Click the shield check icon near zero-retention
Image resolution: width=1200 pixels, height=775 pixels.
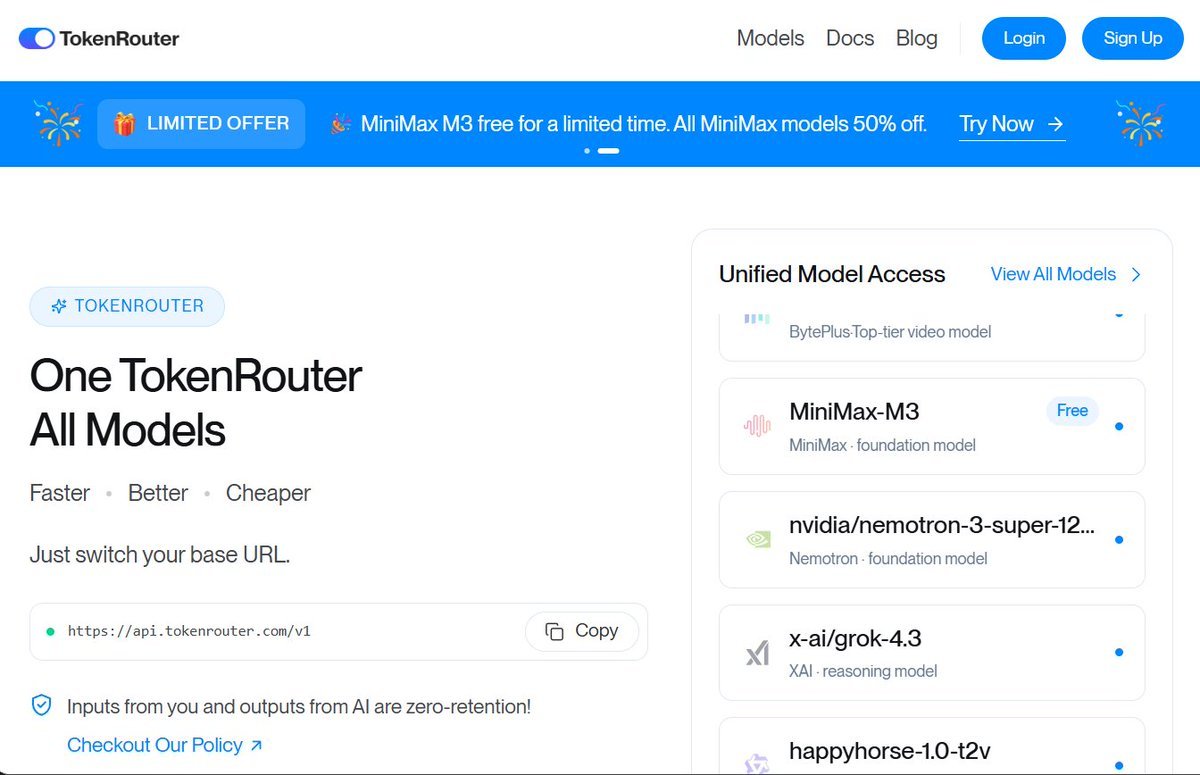[x=41, y=706]
